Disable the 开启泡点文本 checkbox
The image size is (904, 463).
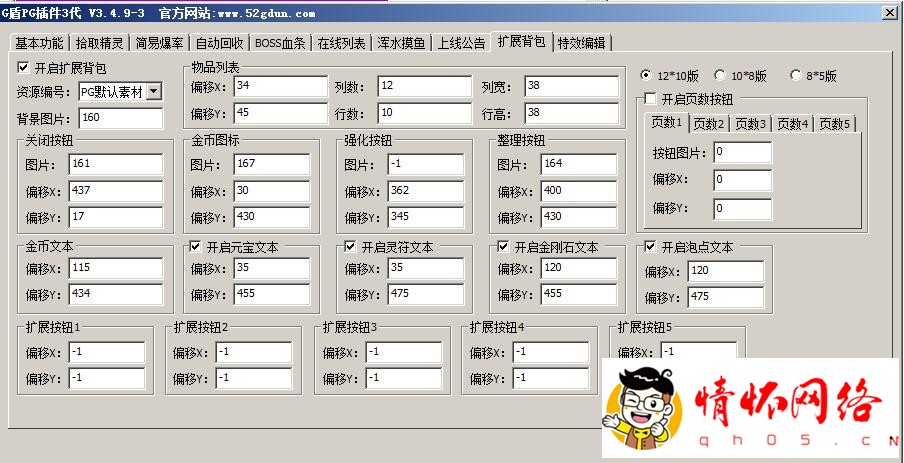650,247
